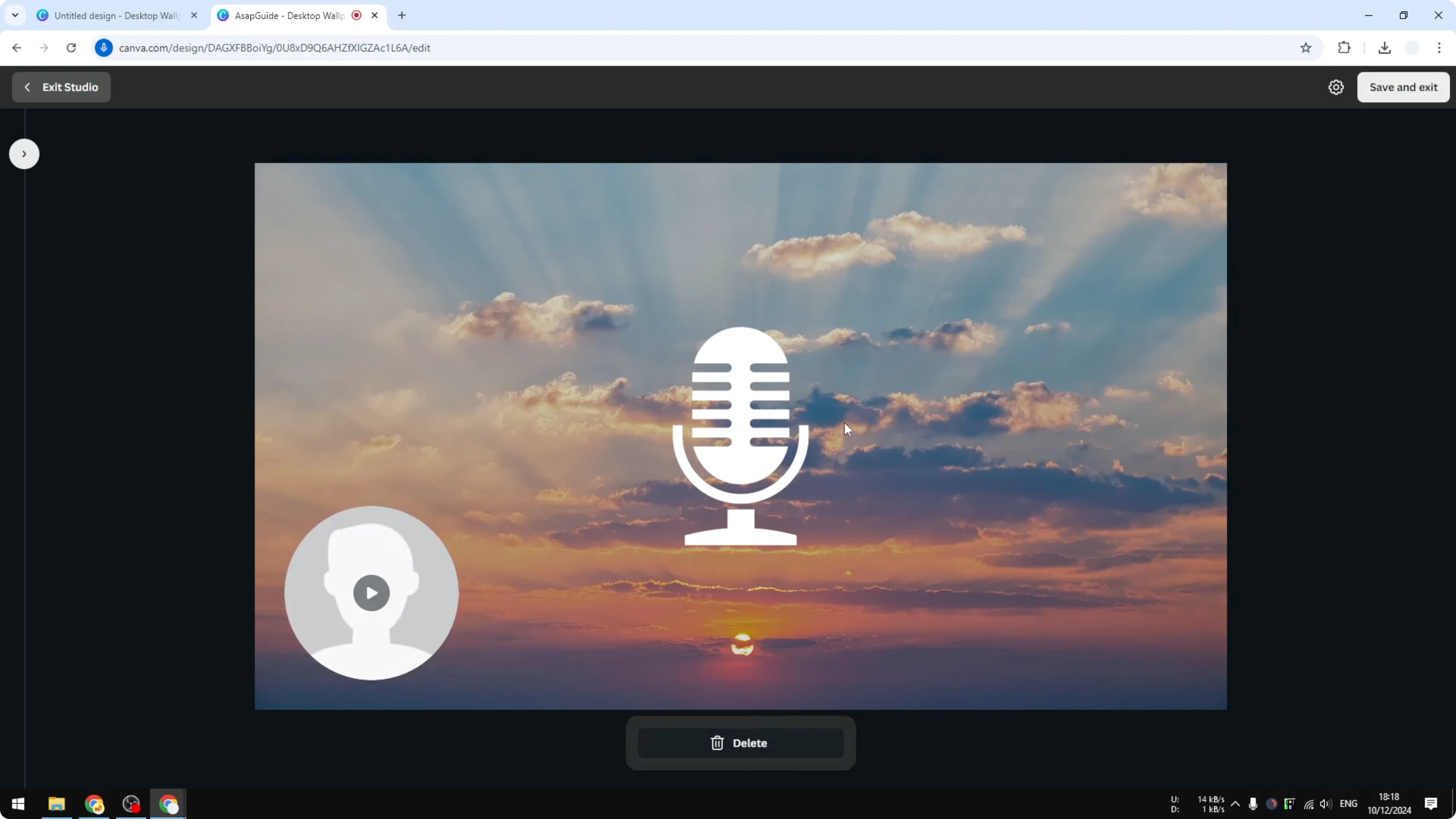Toggle the microphone icon in the system tray
The height and width of the screenshot is (819, 1456).
point(1252,804)
